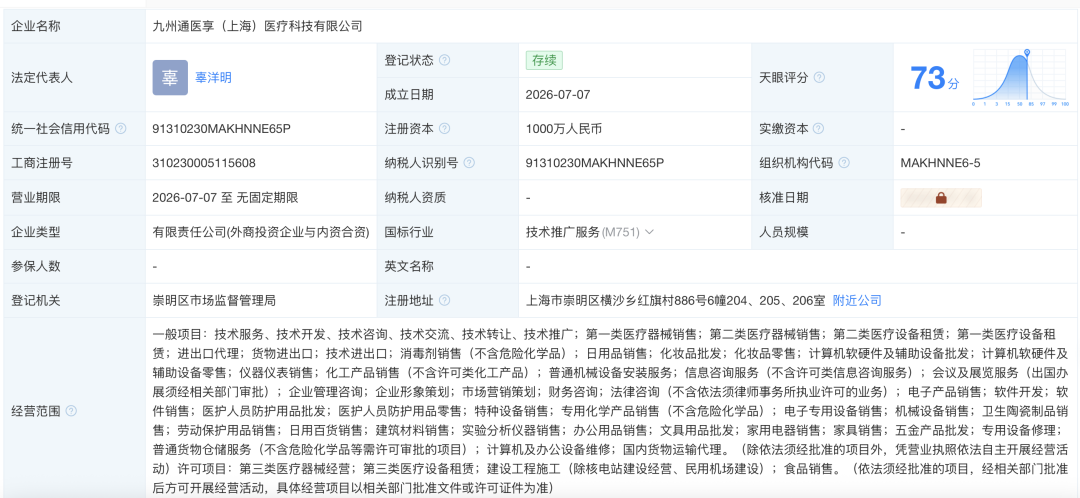Select the 国标行业 label
The width and height of the screenshot is (1080, 498).
pos(409,232)
